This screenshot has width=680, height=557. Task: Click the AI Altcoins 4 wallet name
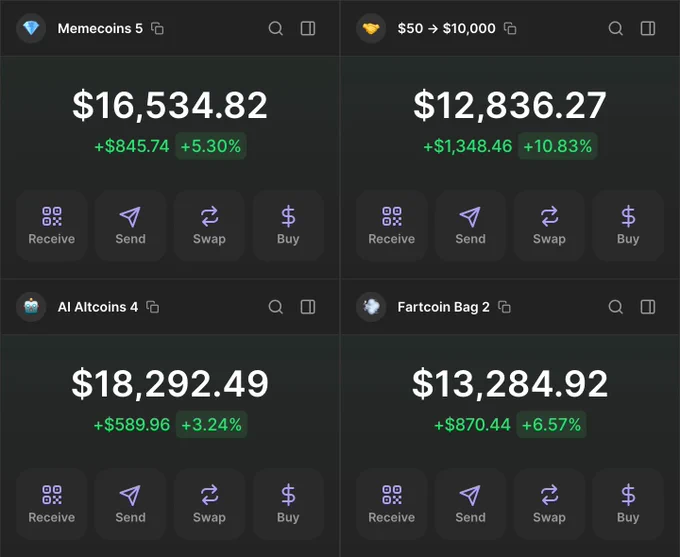click(98, 307)
